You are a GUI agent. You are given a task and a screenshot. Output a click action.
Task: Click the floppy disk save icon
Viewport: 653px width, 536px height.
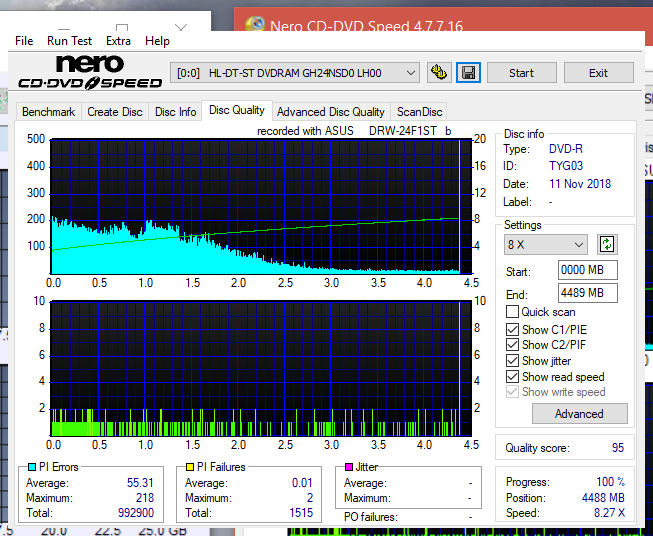pyautogui.click(x=468, y=73)
